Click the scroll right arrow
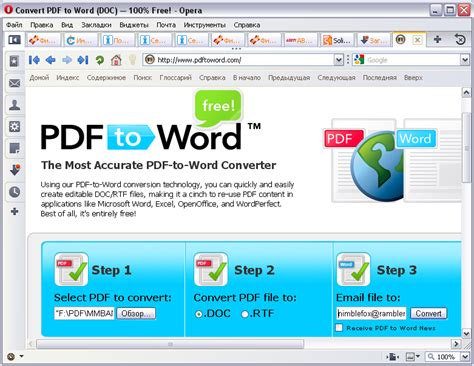The width and height of the screenshot is (474, 366). coord(456,344)
